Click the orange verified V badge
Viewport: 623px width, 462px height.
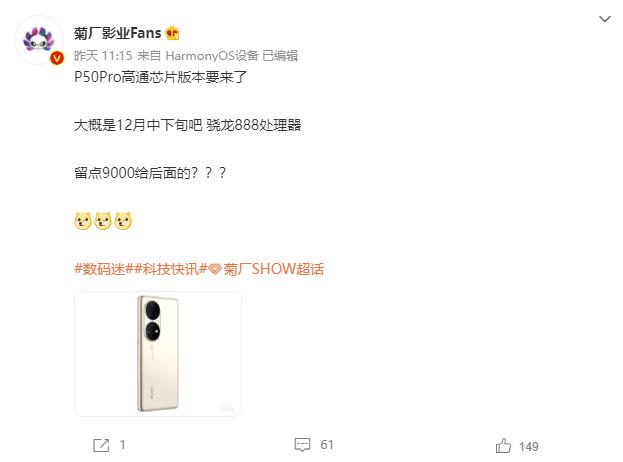point(57,58)
